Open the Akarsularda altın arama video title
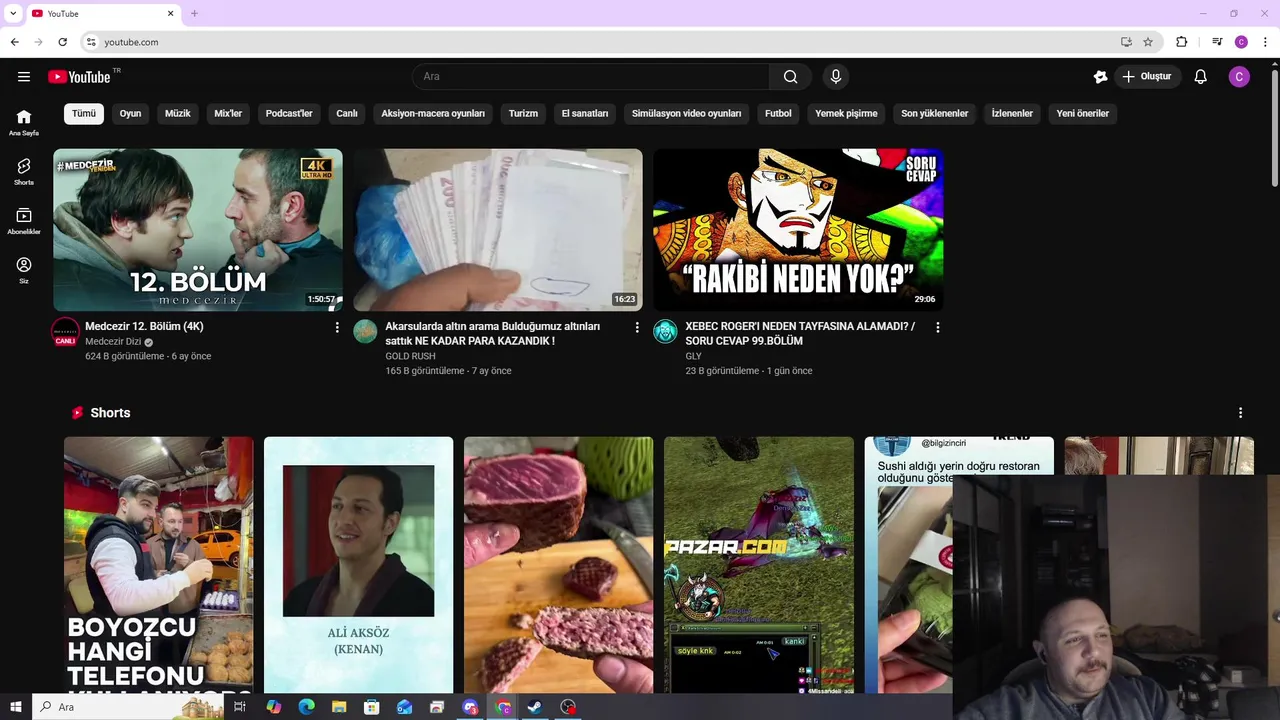1280x720 pixels. pos(493,334)
